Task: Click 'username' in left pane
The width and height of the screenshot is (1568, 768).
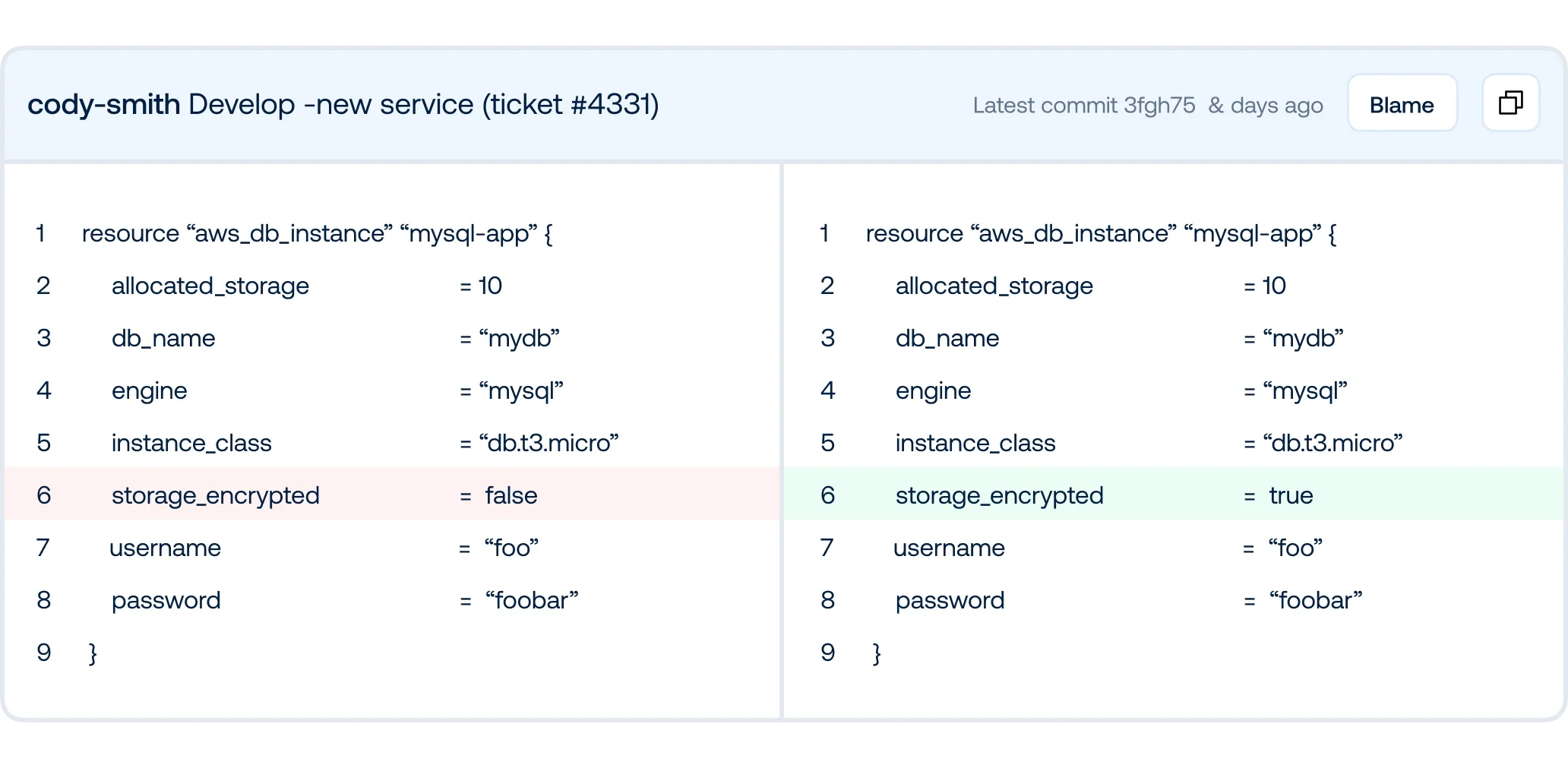Action: coord(165,548)
